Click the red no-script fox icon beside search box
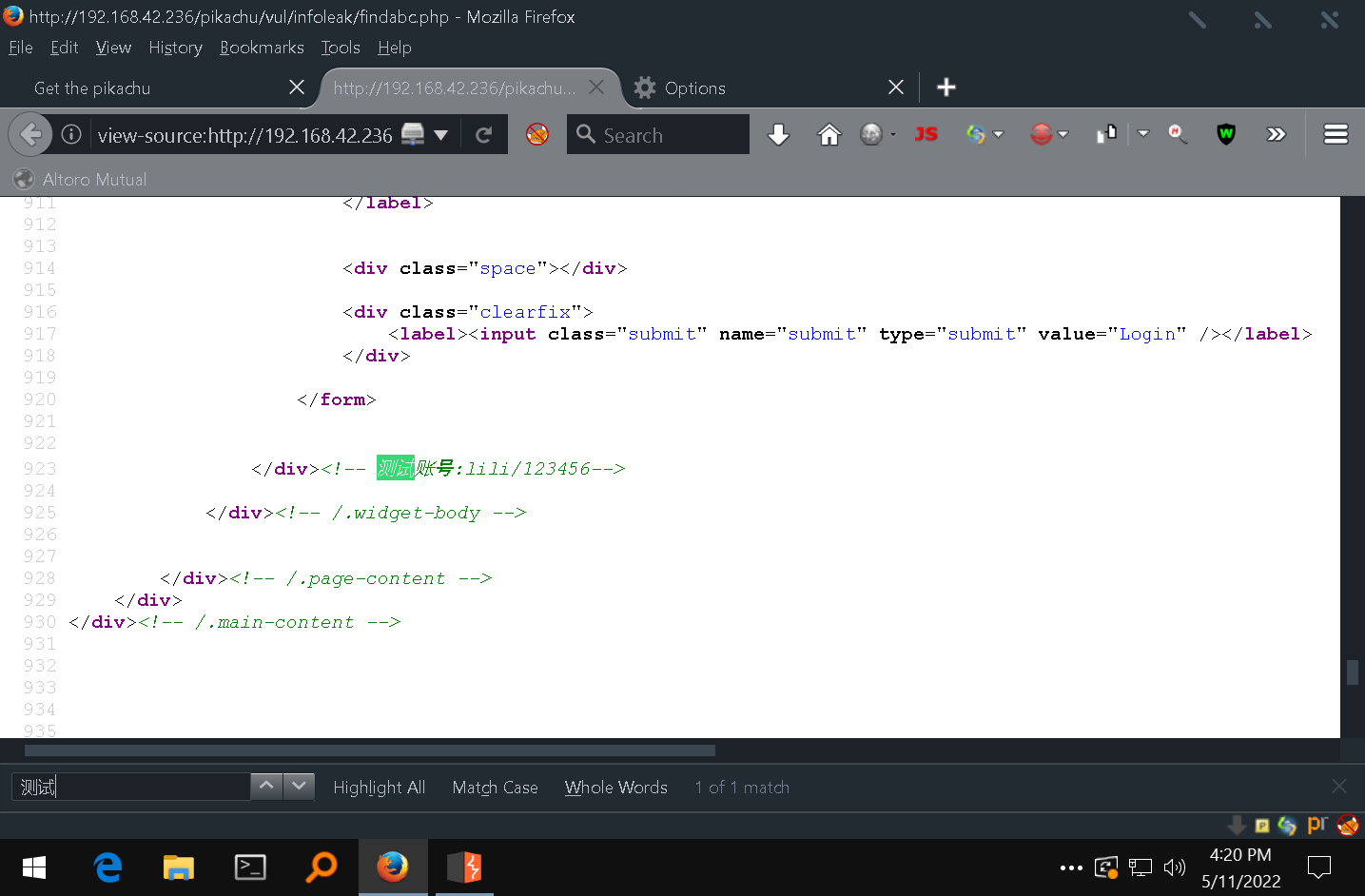The height and width of the screenshot is (896, 1365). (537, 134)
